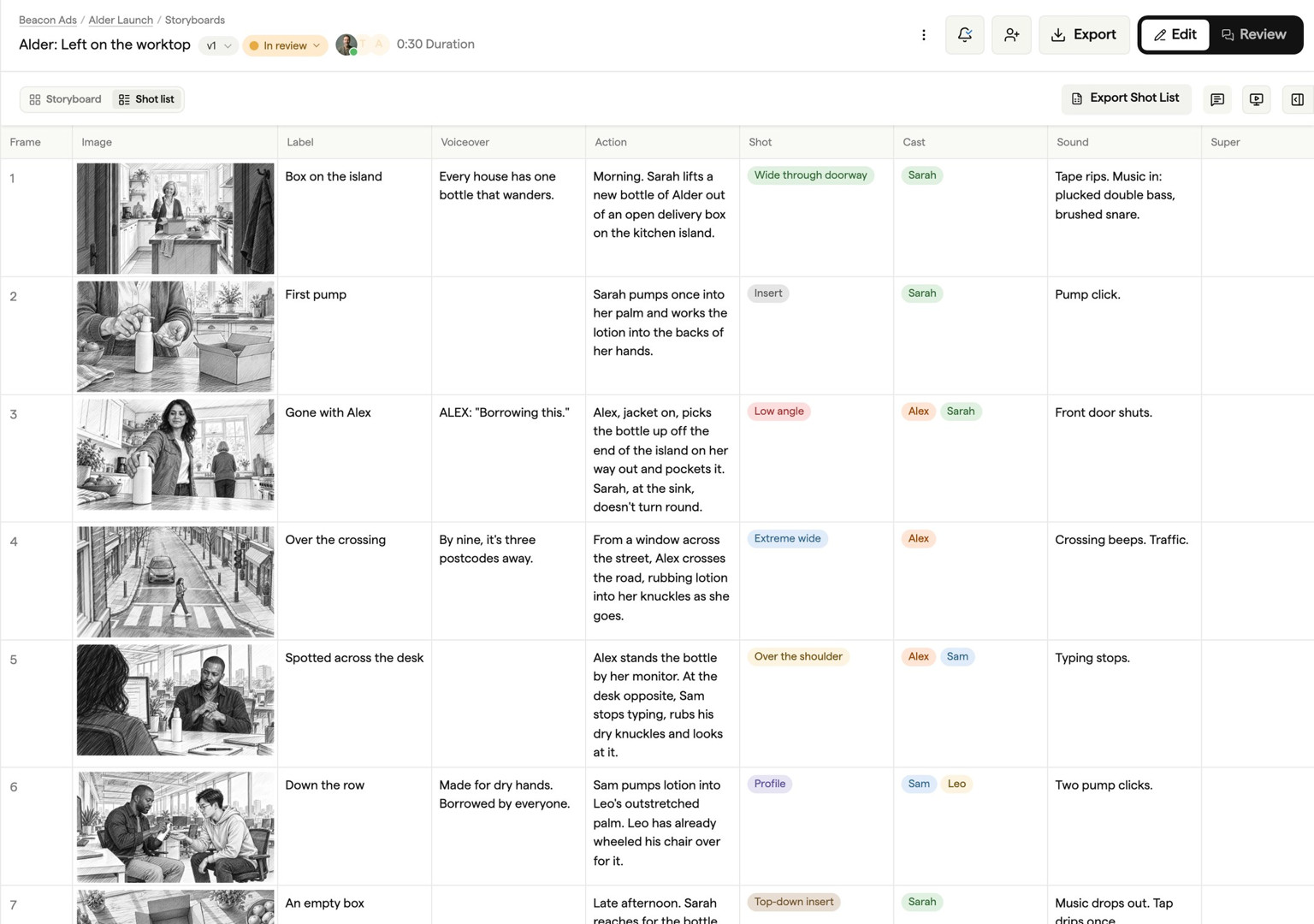This screenshot has height=924, width=1314.
Task: Switch to the Storyboard view tab
Action: 65,99
